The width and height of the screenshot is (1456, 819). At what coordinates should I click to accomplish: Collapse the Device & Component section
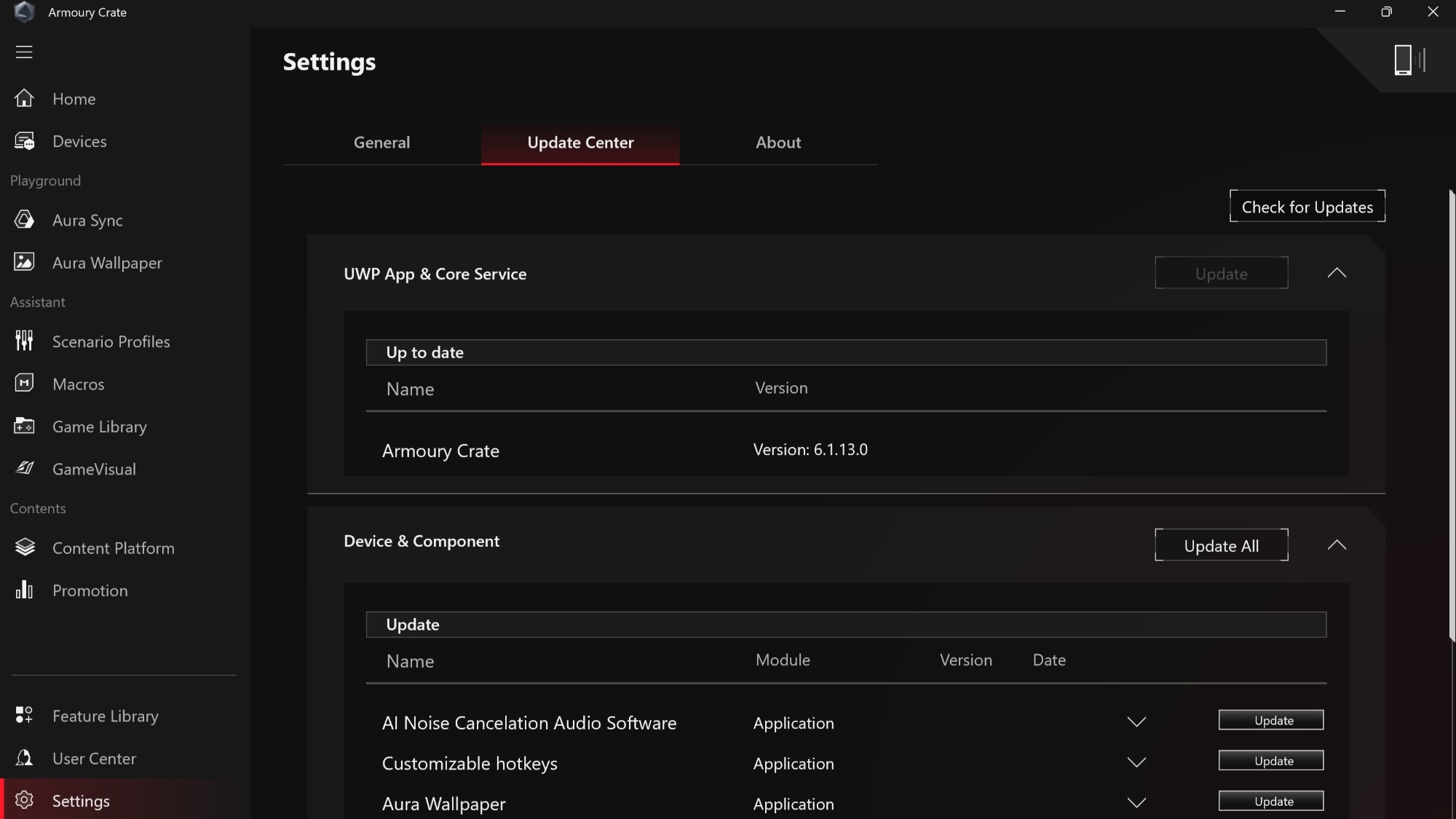[1337, 545]
